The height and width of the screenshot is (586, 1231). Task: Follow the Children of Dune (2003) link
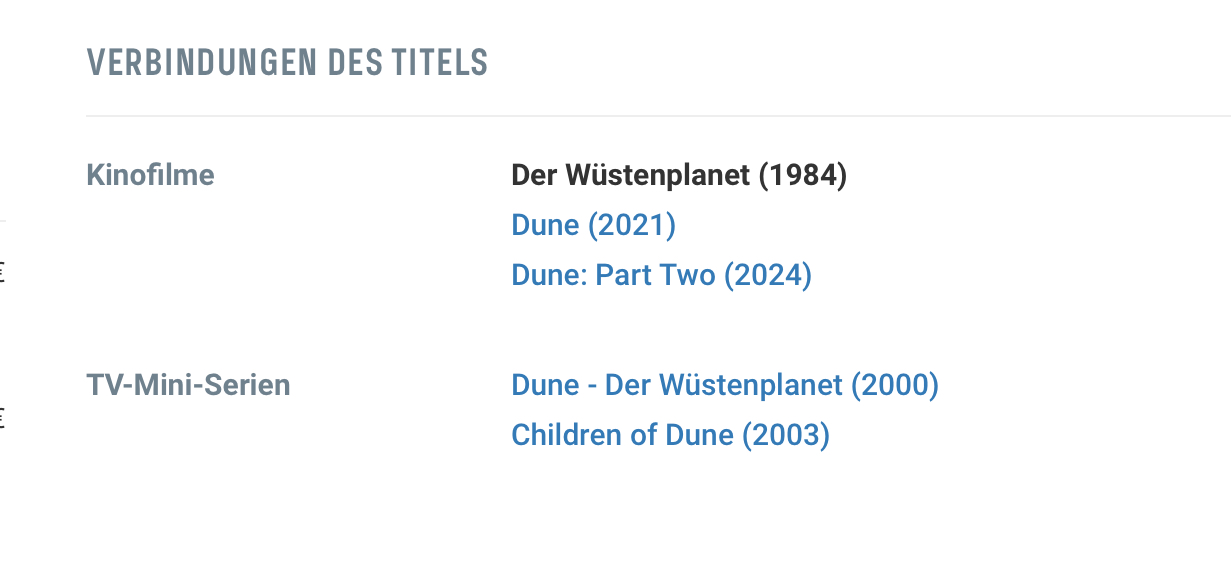[670, 435]
